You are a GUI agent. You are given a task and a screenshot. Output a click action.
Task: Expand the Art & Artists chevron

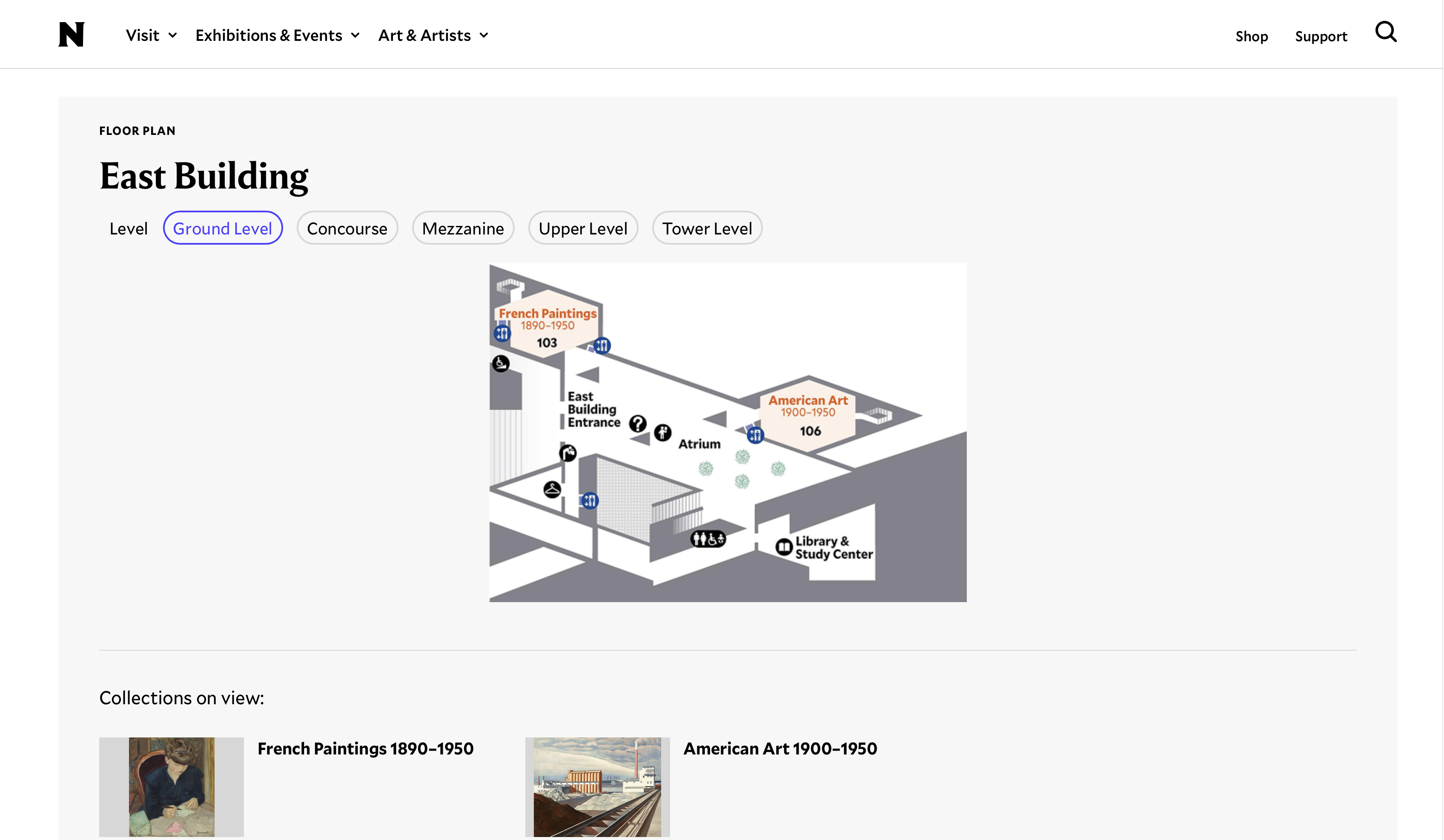pyautogui.click(x=484, y=35)
